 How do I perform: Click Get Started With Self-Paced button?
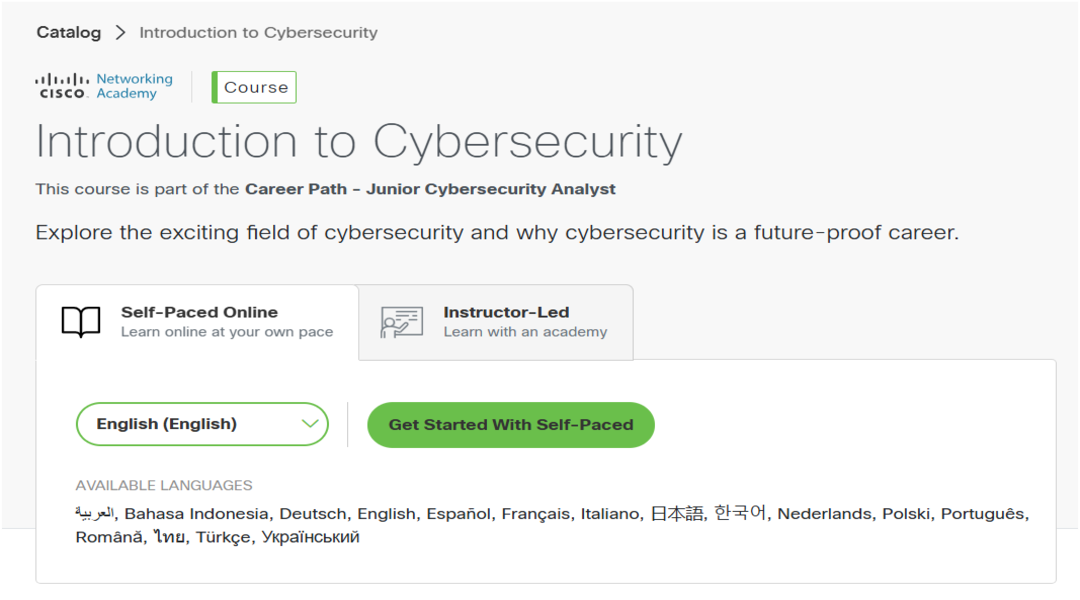point(511,425)
